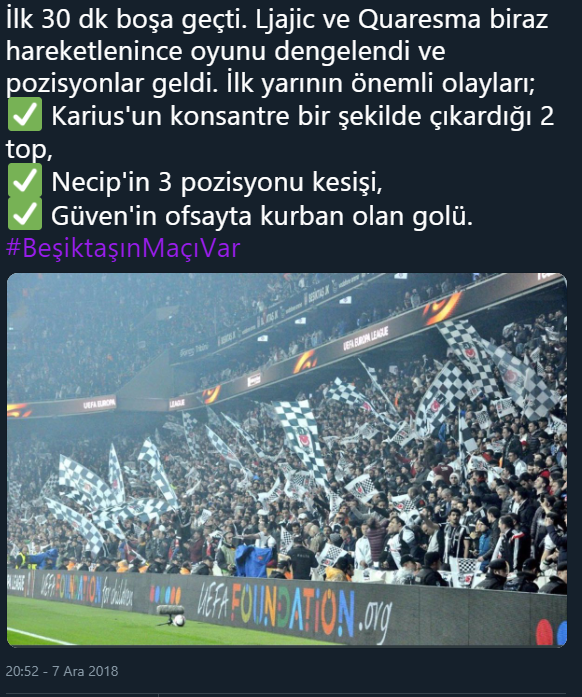Click the large central checkered Beşiktaş flag
Viewport: 582px width, 697px height.
(302, 440)
